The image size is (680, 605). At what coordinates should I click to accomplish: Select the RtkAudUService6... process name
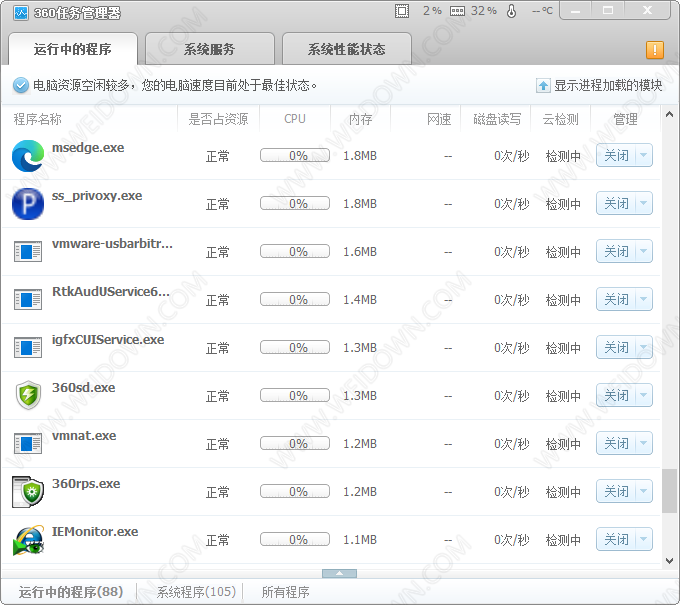[111, 291]
